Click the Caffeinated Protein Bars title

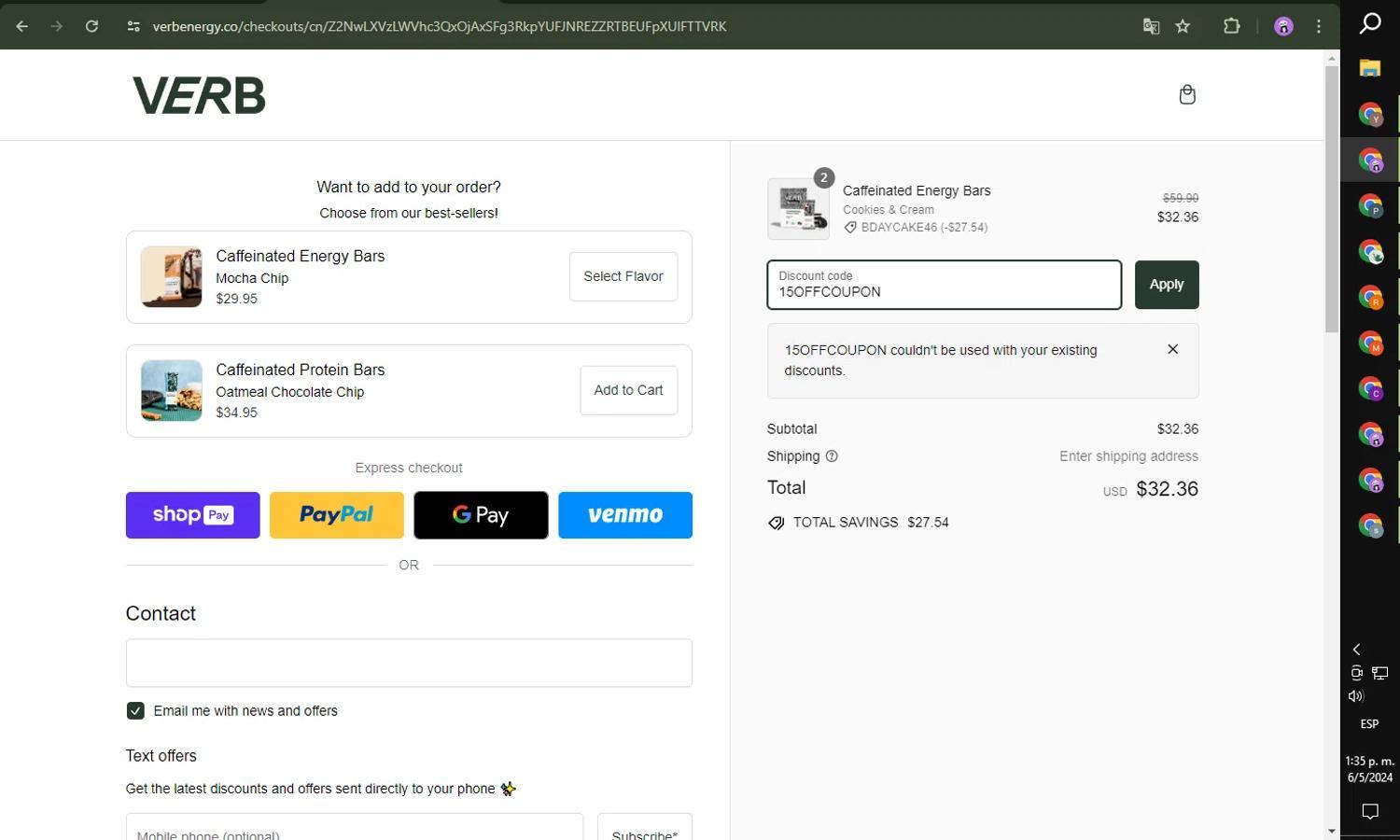pyautogui.click(x=301, y=370)
